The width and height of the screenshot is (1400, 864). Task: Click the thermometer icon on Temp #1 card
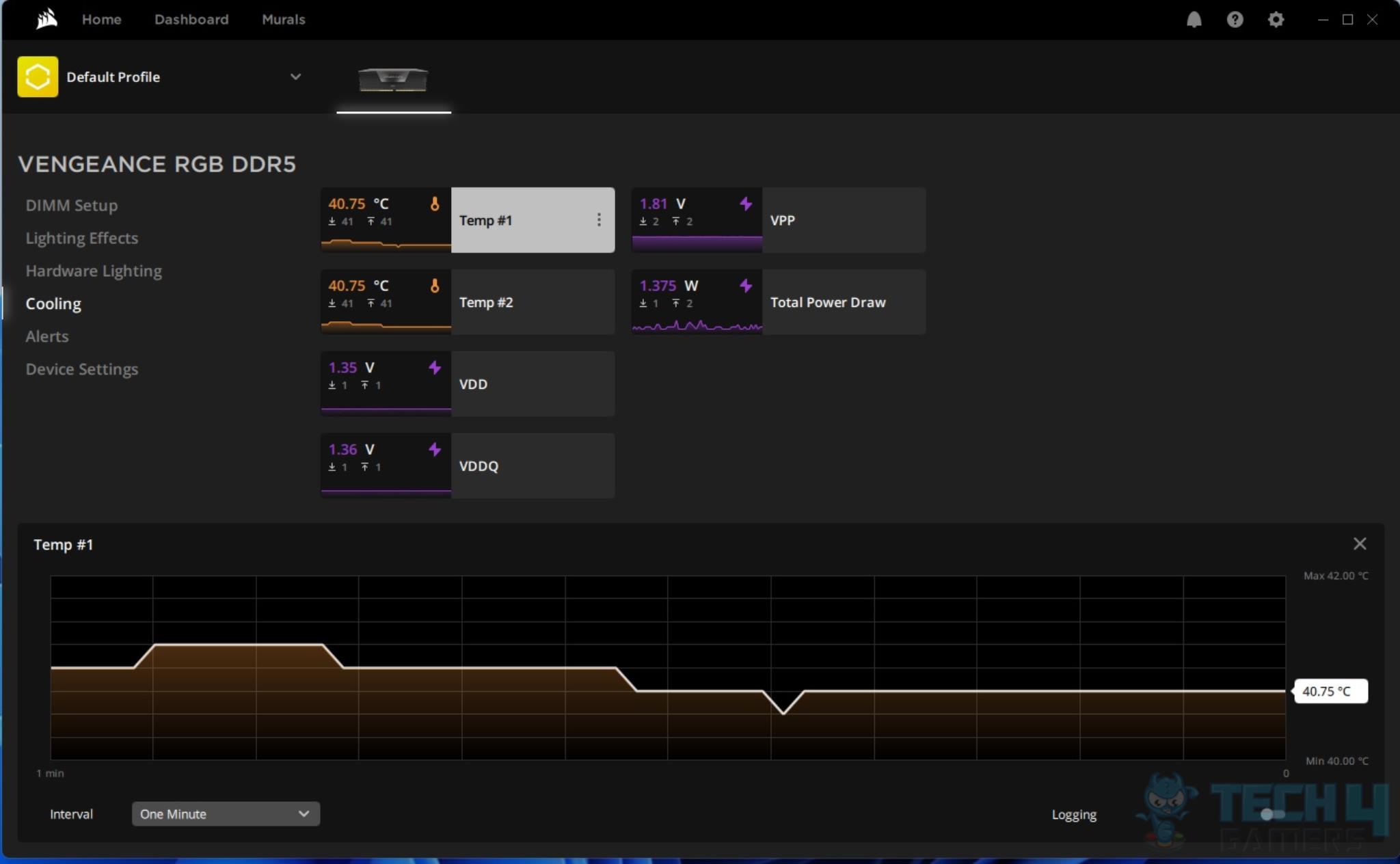(x=435, y=204)
